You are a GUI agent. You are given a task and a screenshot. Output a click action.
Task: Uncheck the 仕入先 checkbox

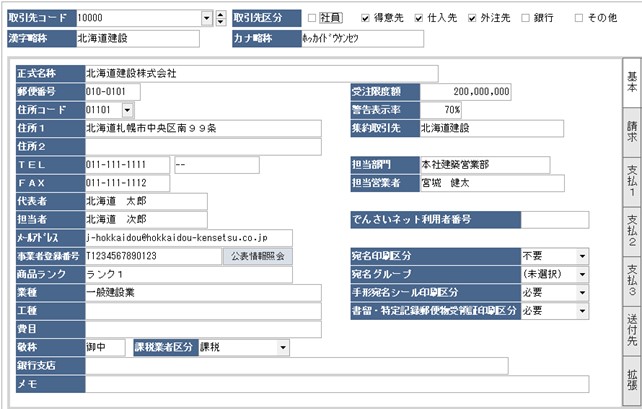tap(416, 18)
